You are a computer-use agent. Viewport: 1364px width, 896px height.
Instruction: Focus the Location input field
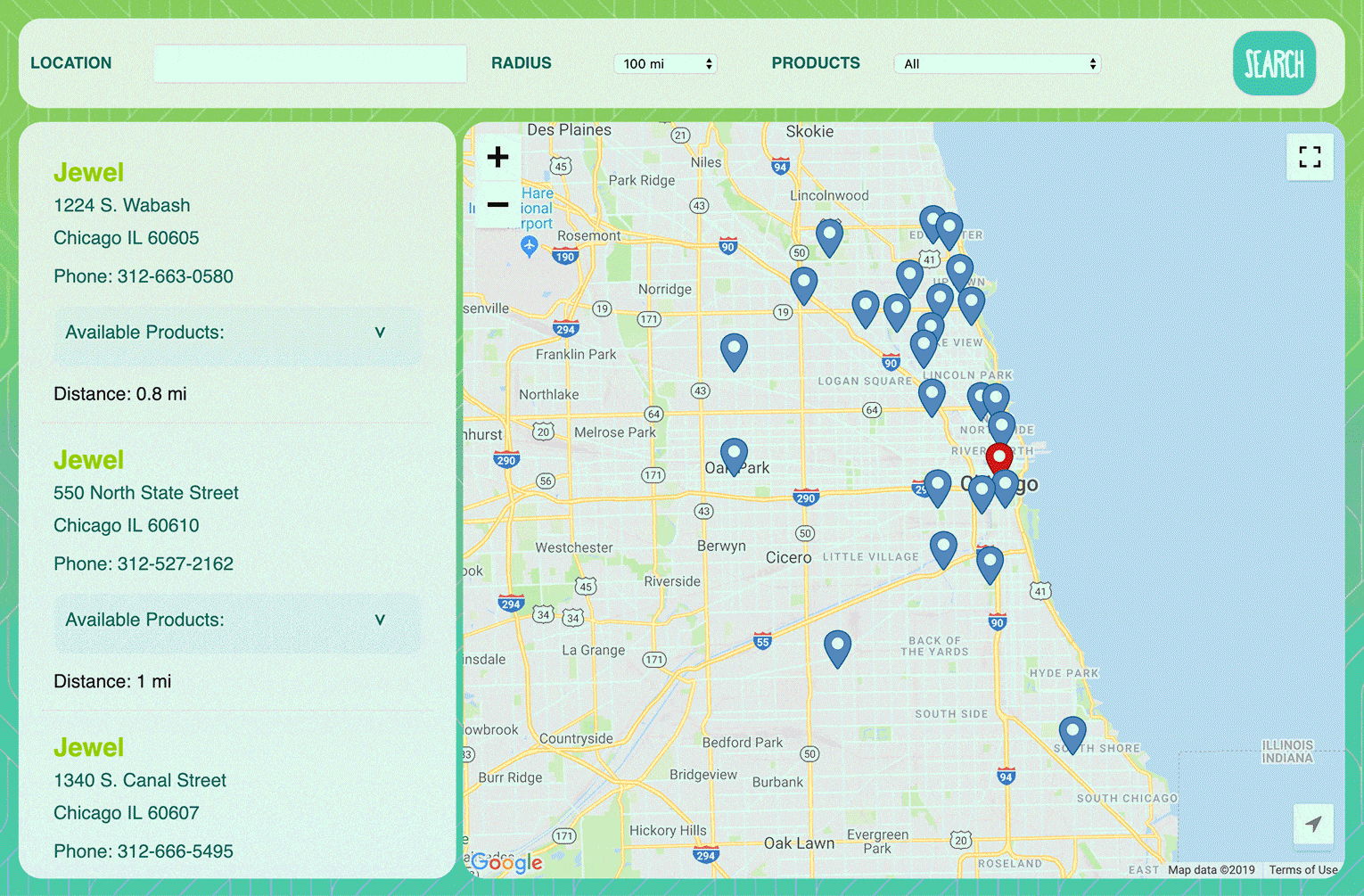310,63
